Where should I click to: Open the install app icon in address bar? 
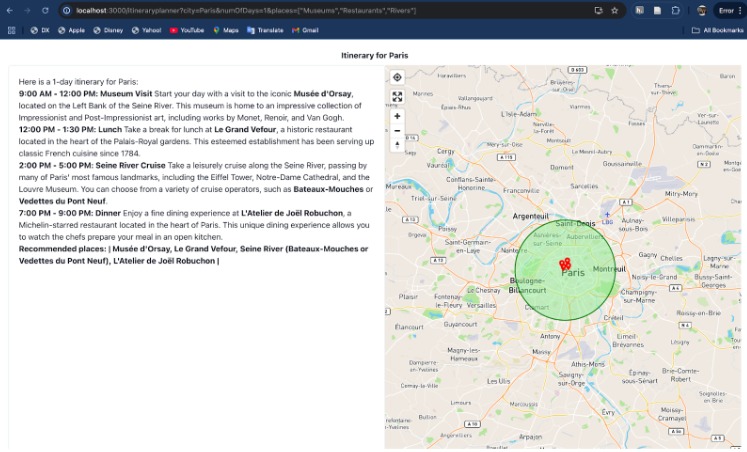click(x=598, y=10)
